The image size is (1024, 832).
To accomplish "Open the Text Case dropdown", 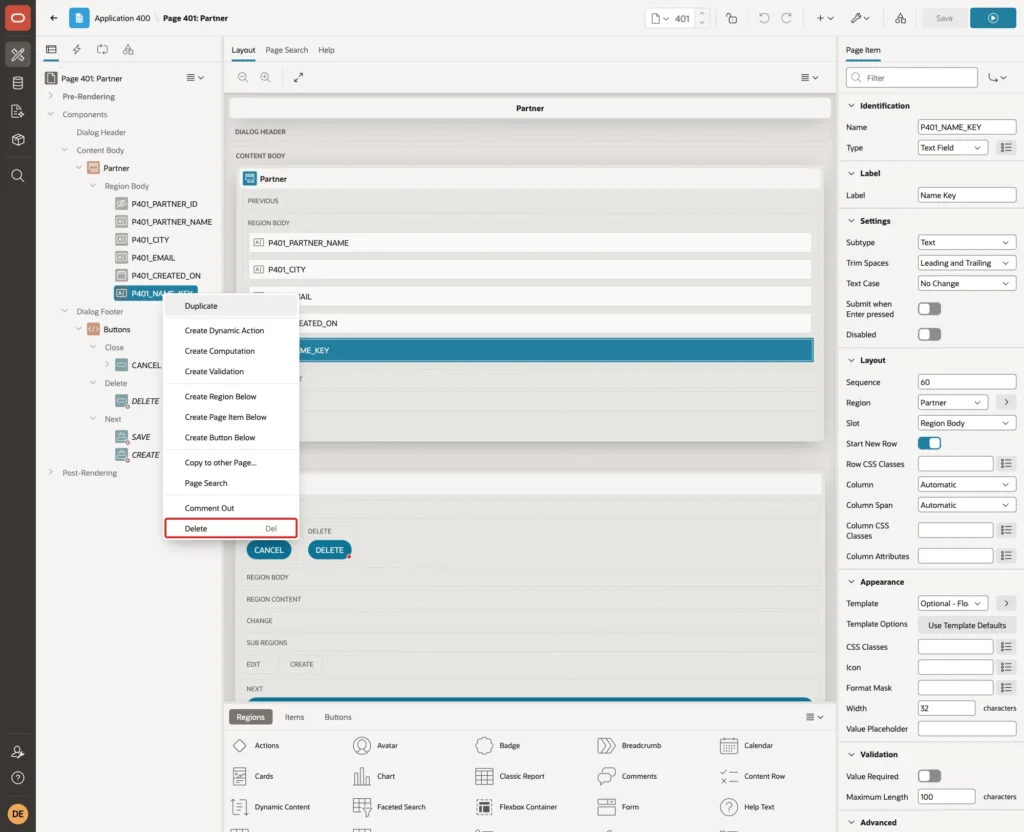I will pyautogui.click(x=967, y=283).
